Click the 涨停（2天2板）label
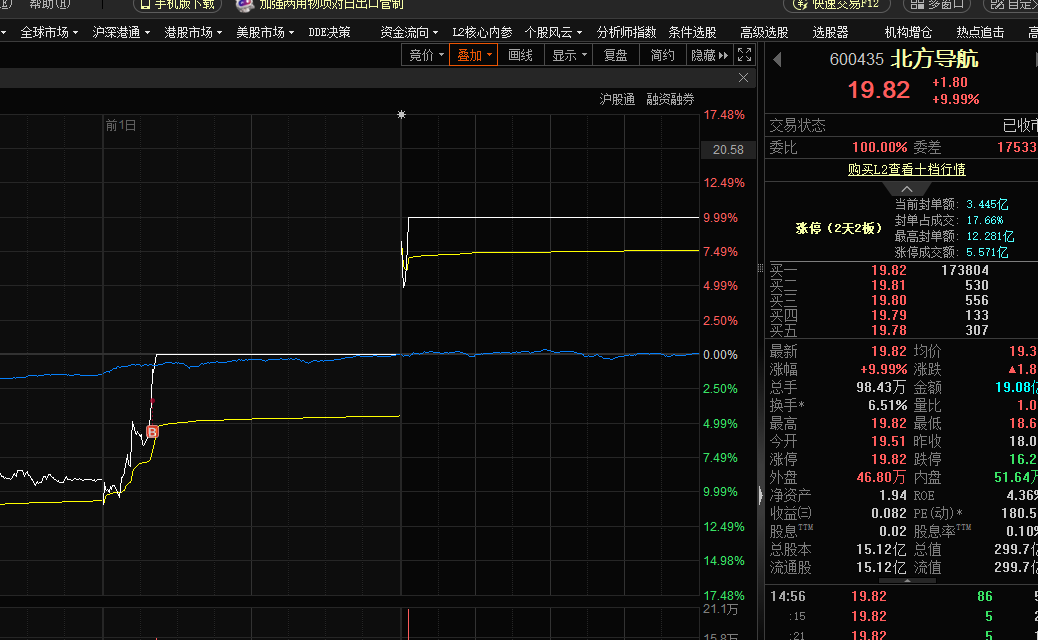This screenshot has height=640, width=1038. [839, 228]
